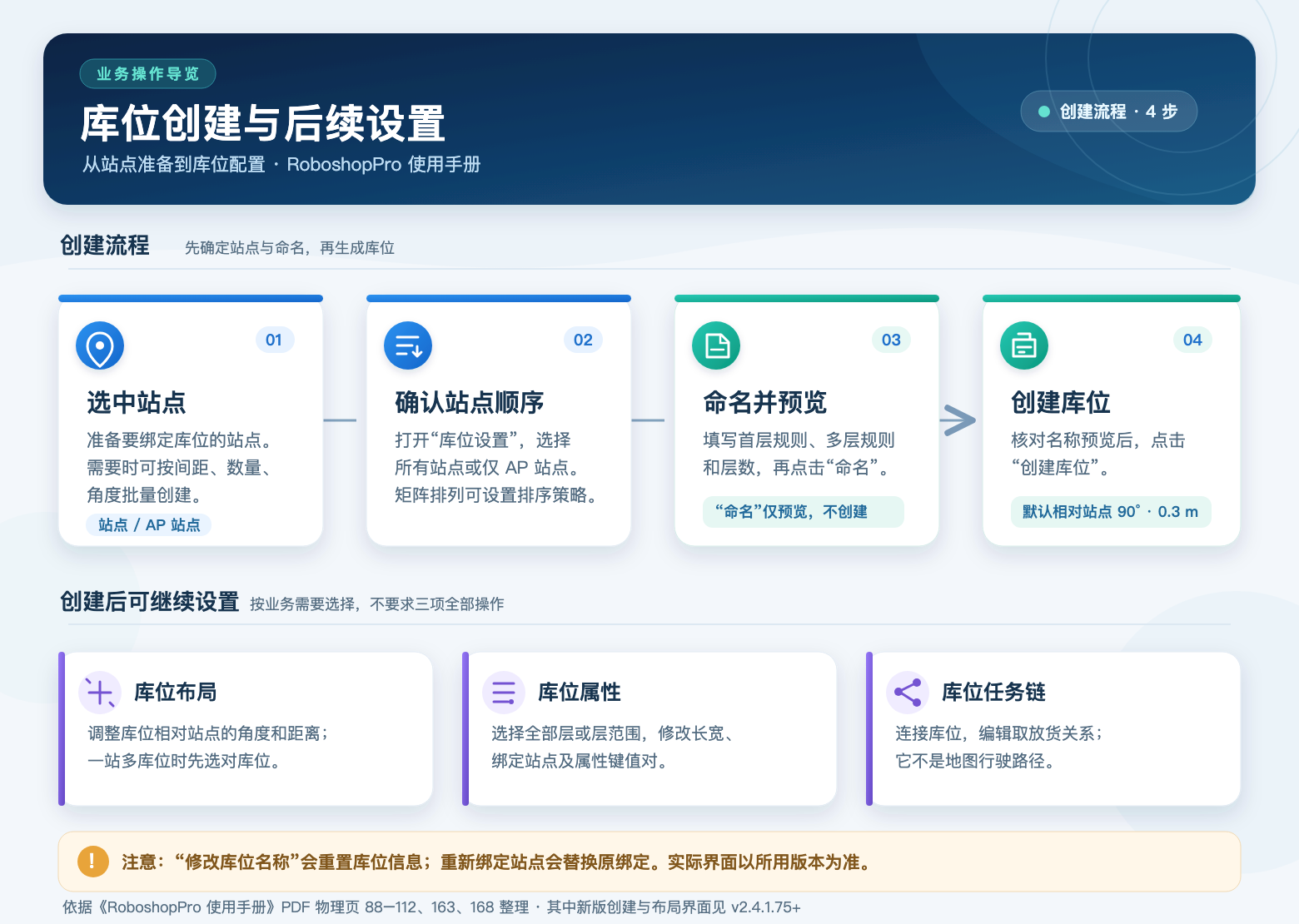This screenshot has height=924, width=1299.
Task: Click the 站点 / AP 站点 tag
Action: tap(149, 524)
